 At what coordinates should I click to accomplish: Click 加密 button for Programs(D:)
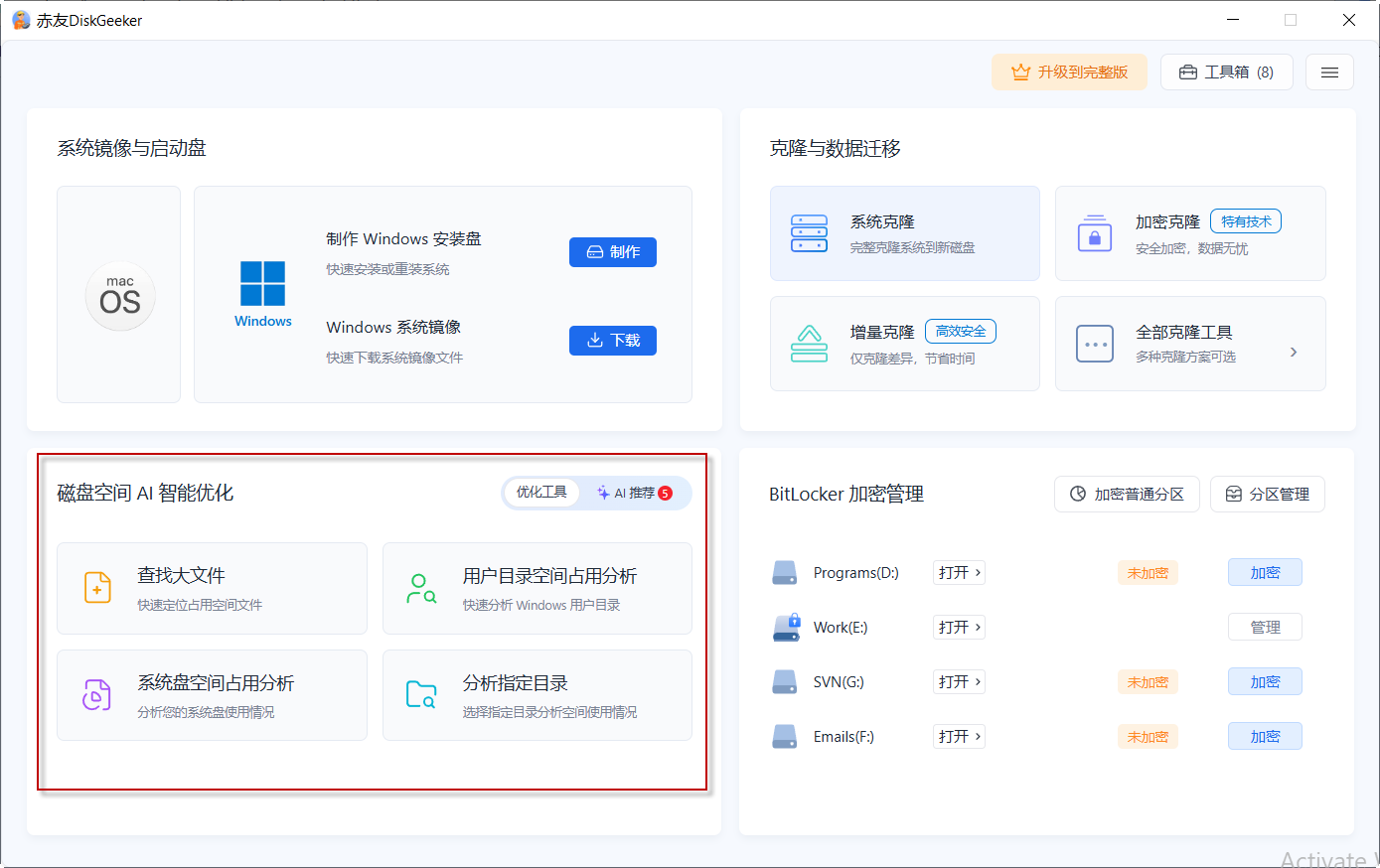(x=1265, y=572)
